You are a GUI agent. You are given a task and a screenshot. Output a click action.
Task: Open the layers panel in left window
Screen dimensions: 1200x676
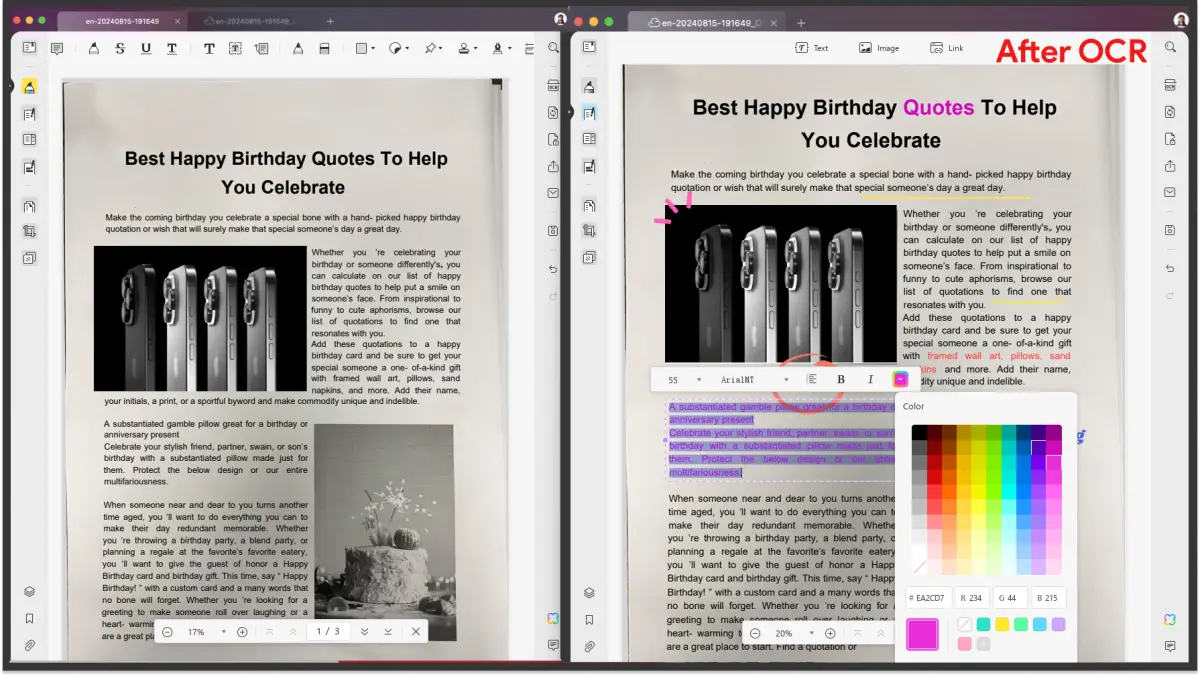click(29, 592)
